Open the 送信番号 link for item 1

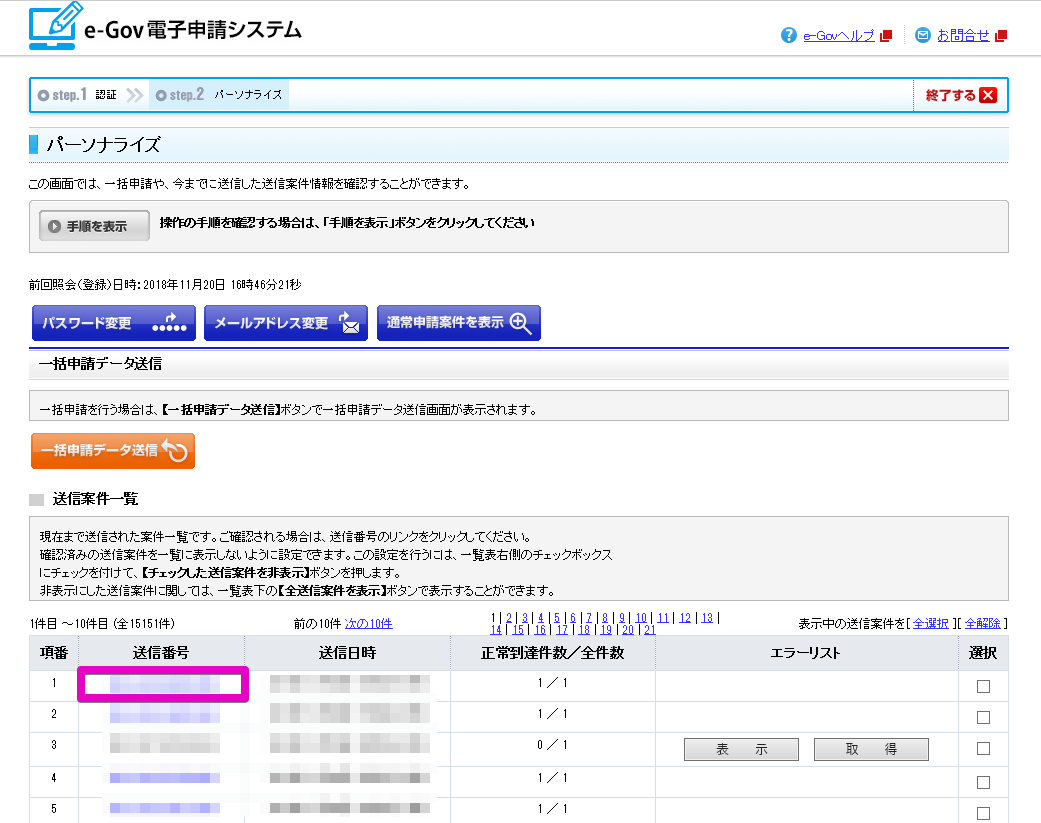165,684
